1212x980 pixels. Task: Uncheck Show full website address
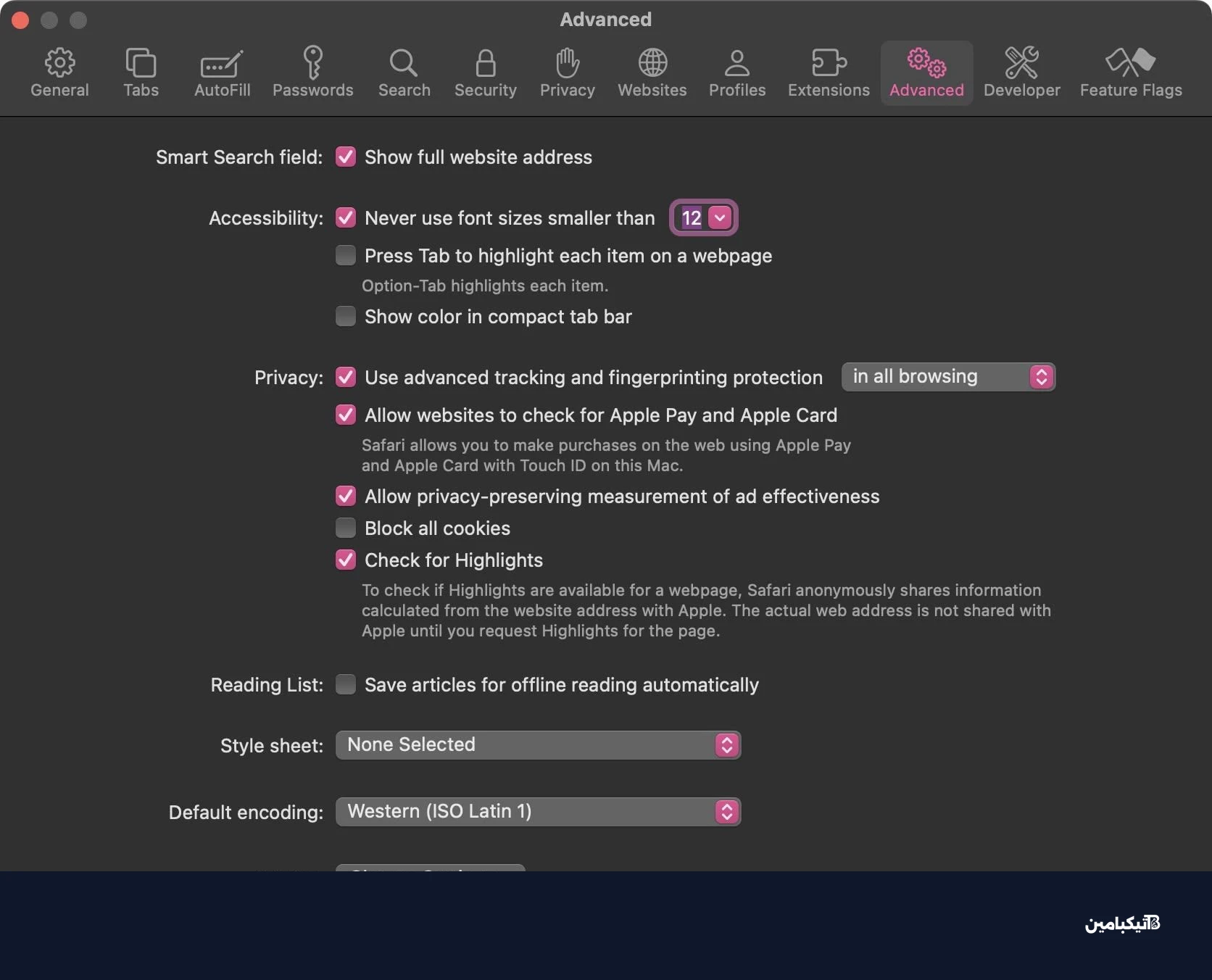coord(346,157)
